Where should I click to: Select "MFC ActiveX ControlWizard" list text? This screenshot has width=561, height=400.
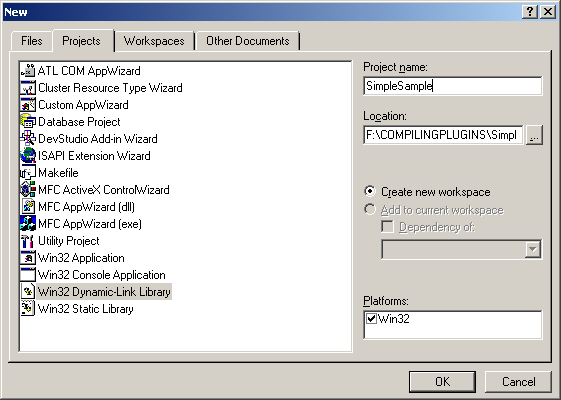pyautogui.click(x=104, y=190)
